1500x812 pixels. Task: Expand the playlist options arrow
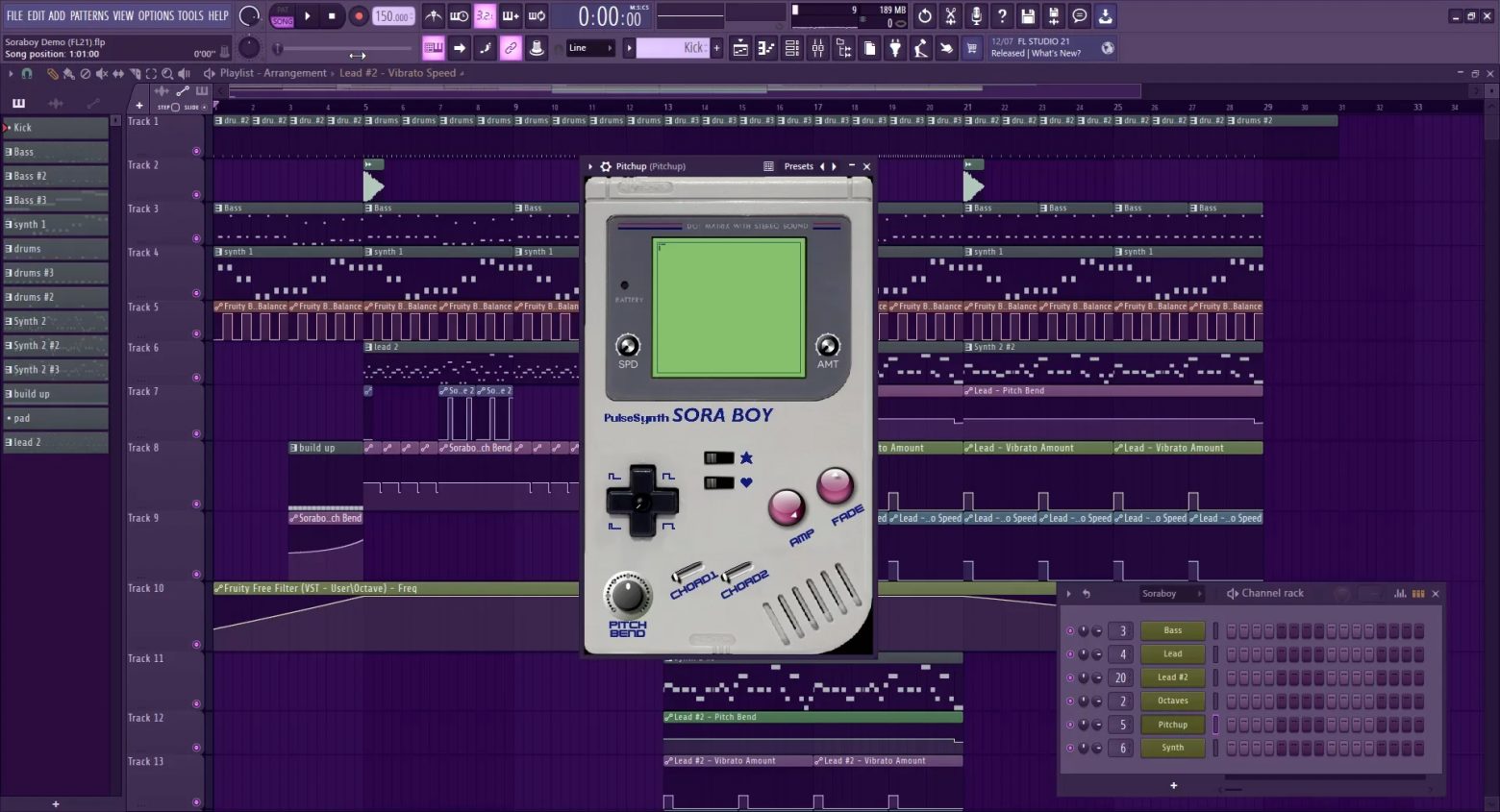pyautogui.click(x=11, y=73)
